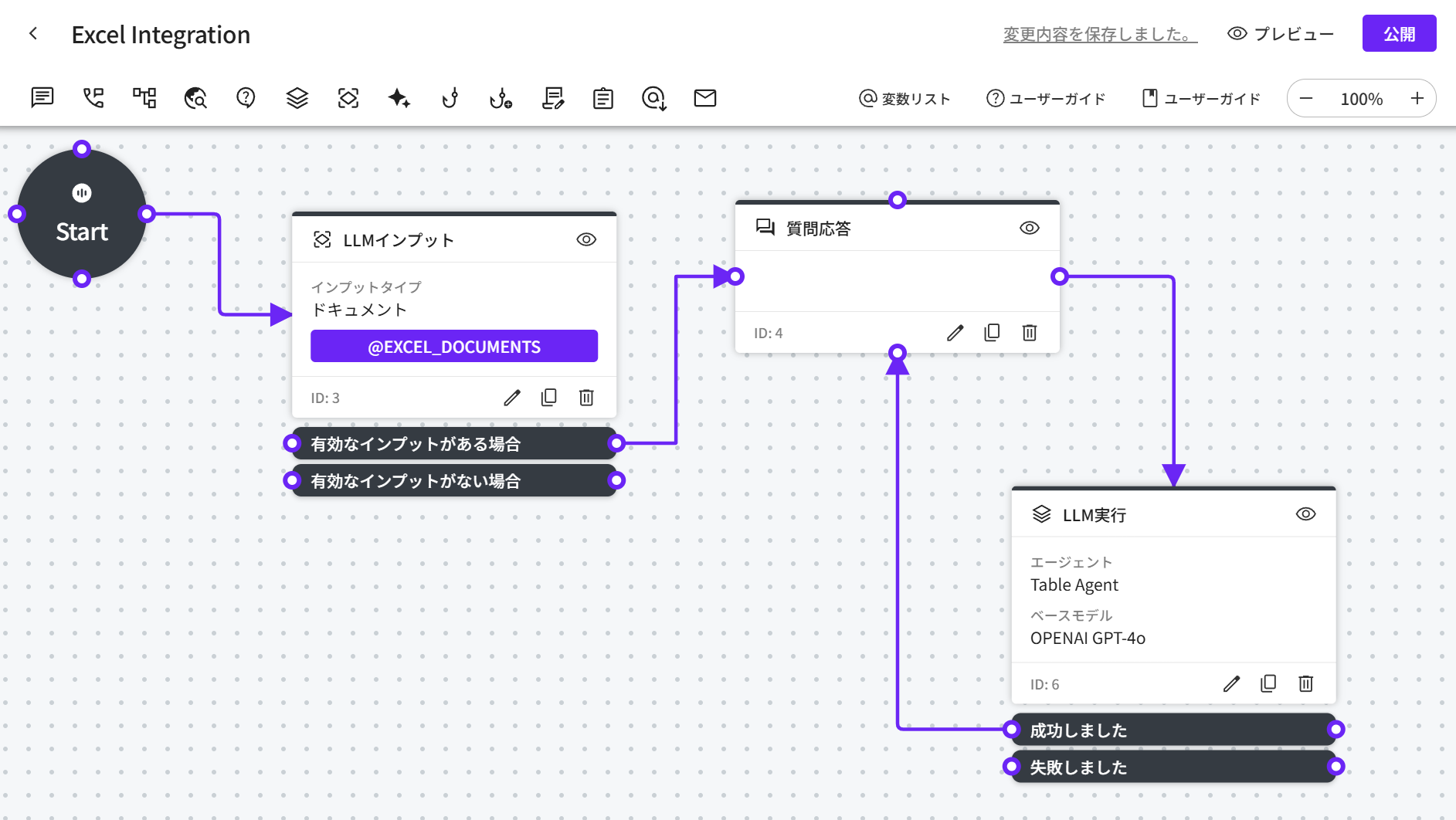Open the プレビュー preview
Image resolution: width=1456 pixels, height=820 pixels.
pyautogui.click(x=1281, y=34)
